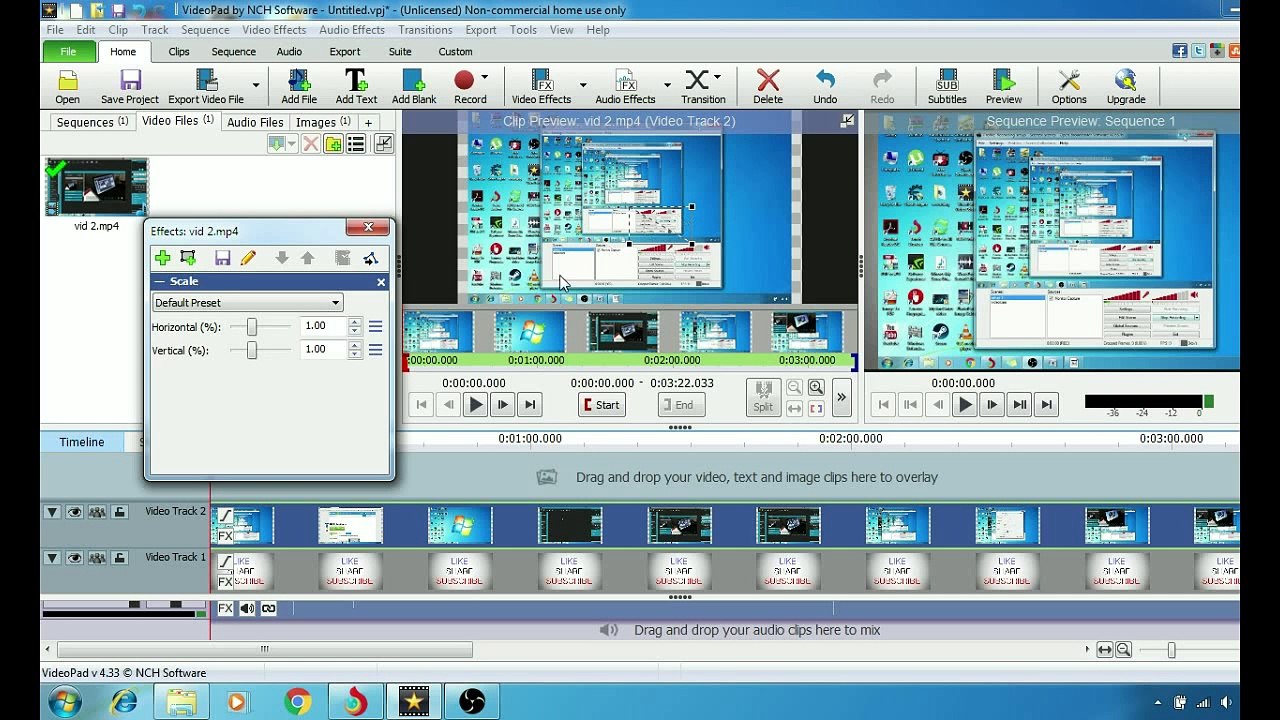Toggle the lock on Video Track 1
Screen dimensions: 1280x720
(120, 558)
